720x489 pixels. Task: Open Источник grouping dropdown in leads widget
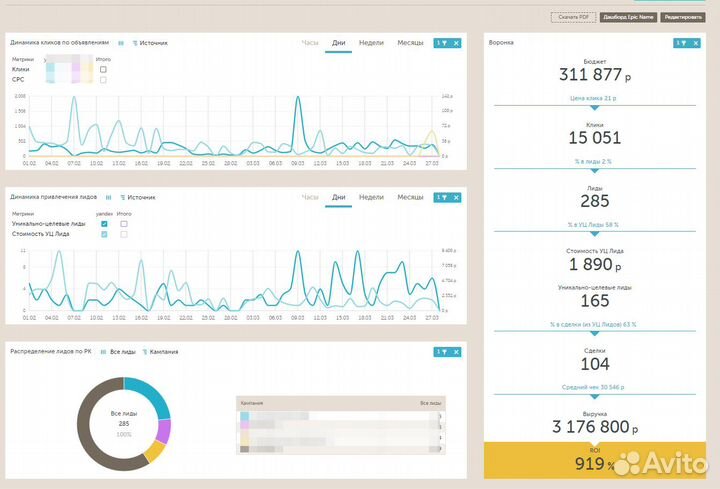click(x=138, y=198)
